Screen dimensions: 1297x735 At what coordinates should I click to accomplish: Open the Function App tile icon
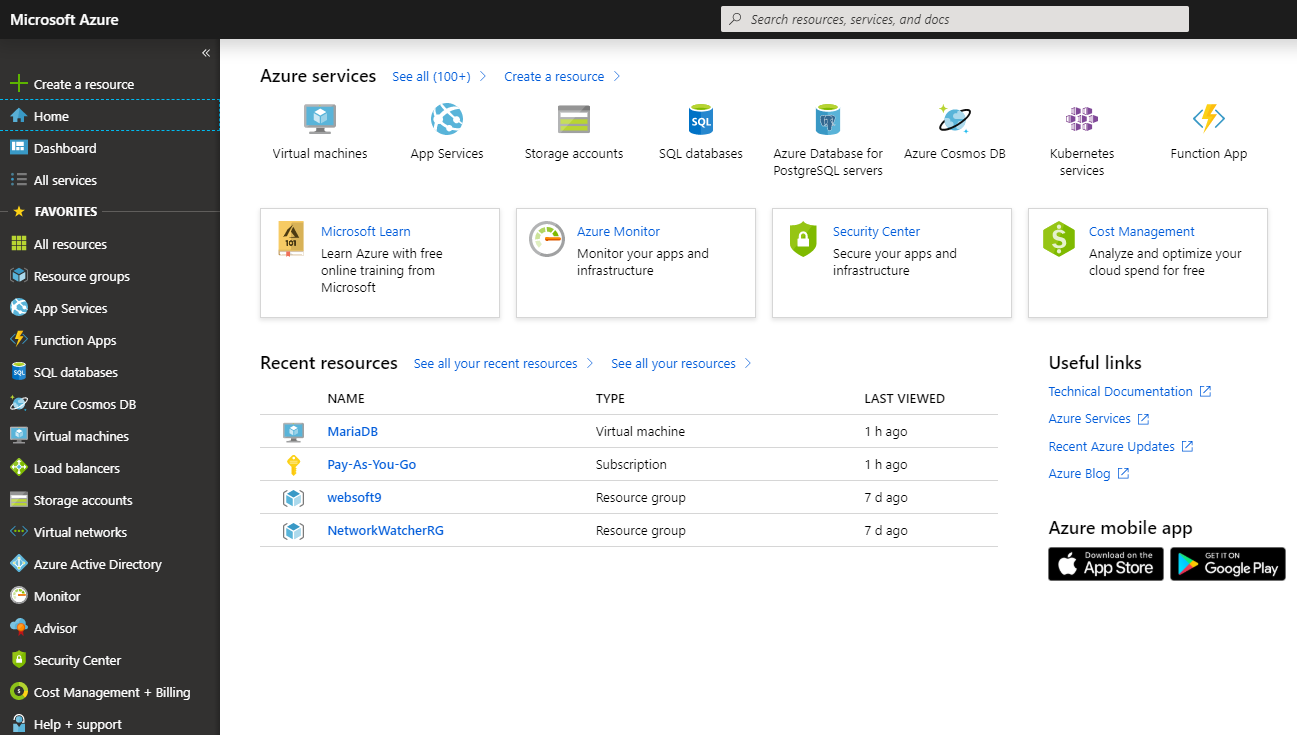pyautogui.click(x=1209, y=119)
